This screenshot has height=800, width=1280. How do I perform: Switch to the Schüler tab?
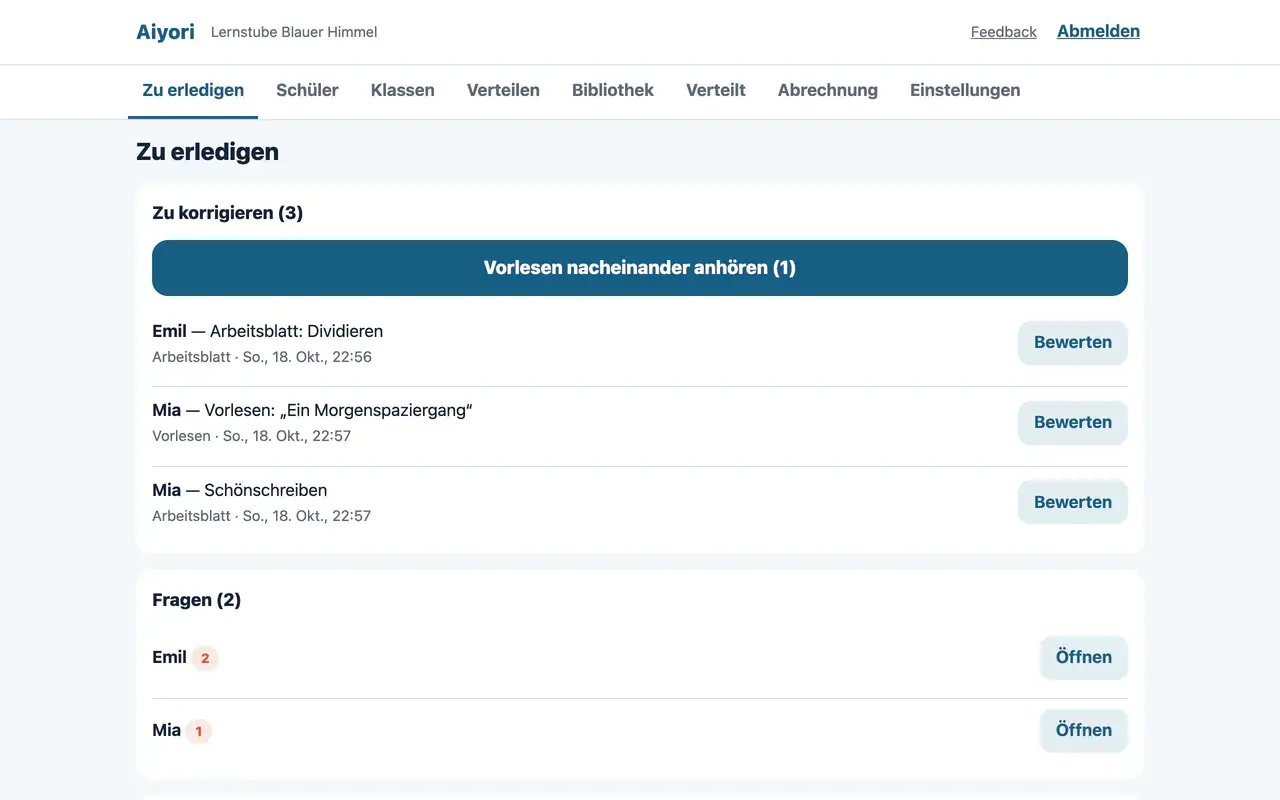(307, 90)
